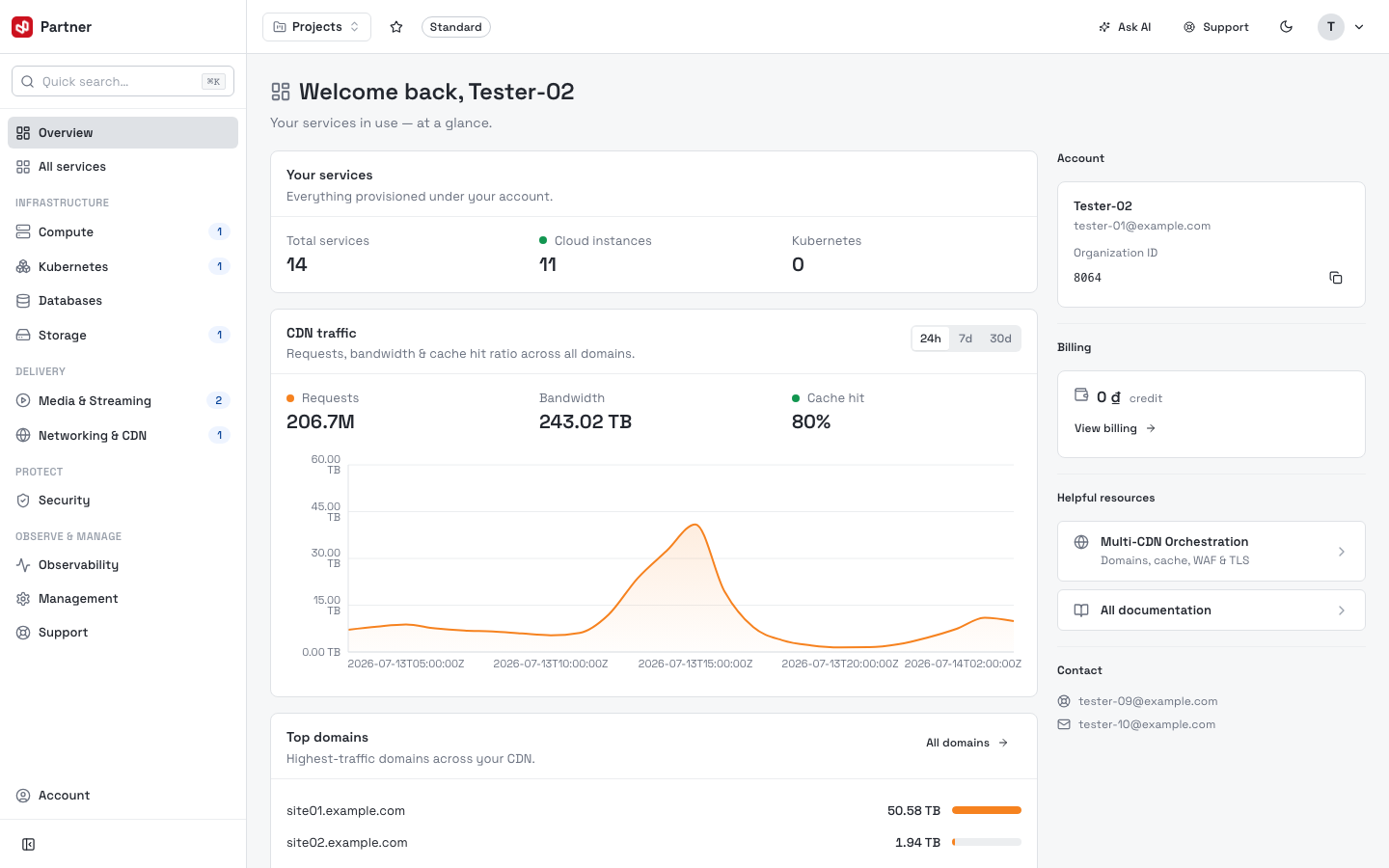Open the Databases section
The height and width of the screenshot is (868, 1389).
(x=123, y=301)
